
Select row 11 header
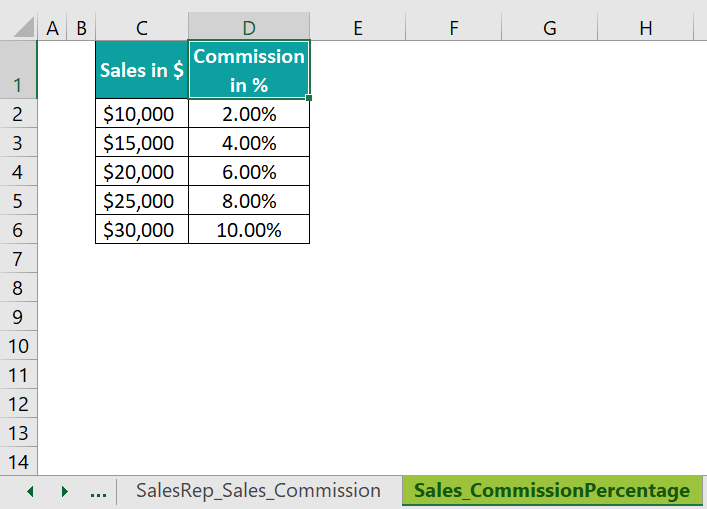pyautogui.click(x=18, y=375)
